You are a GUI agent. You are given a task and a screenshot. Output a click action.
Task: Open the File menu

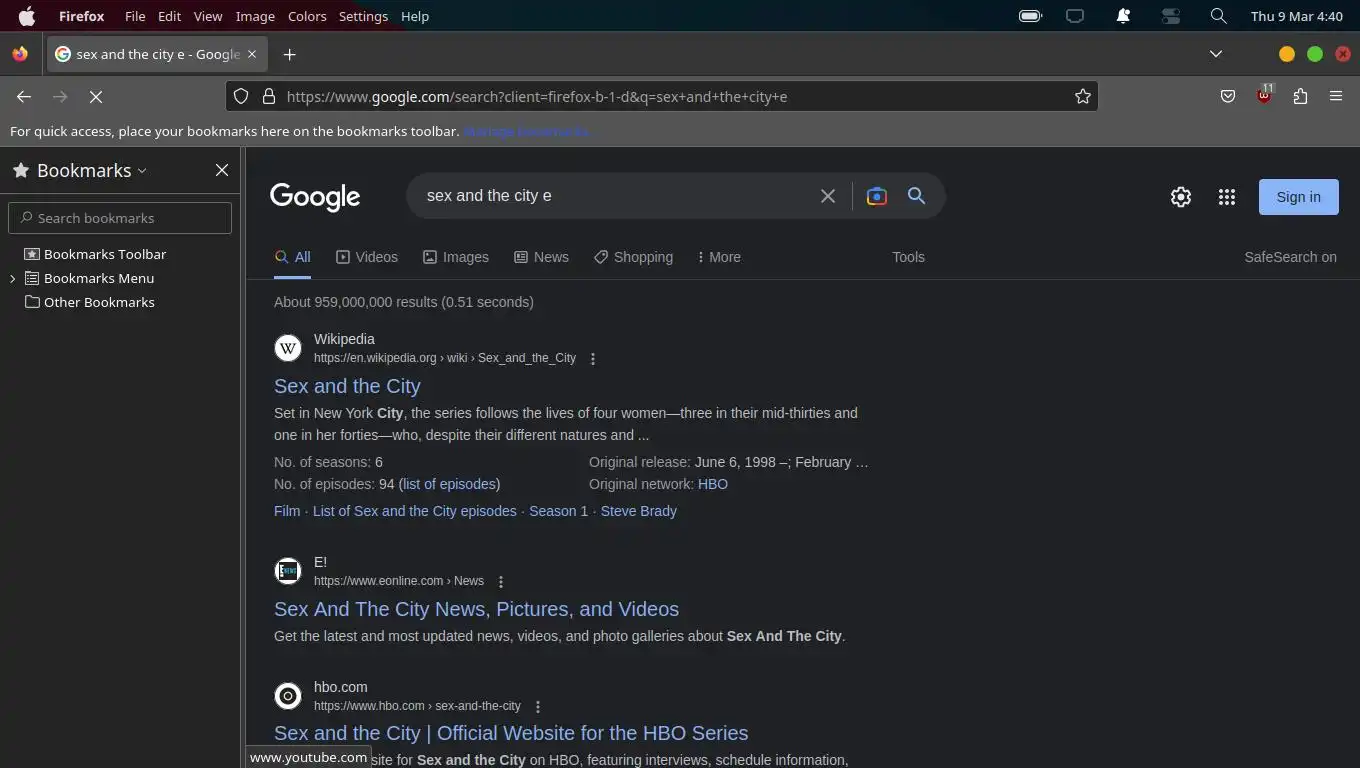[x=135, y=16]
